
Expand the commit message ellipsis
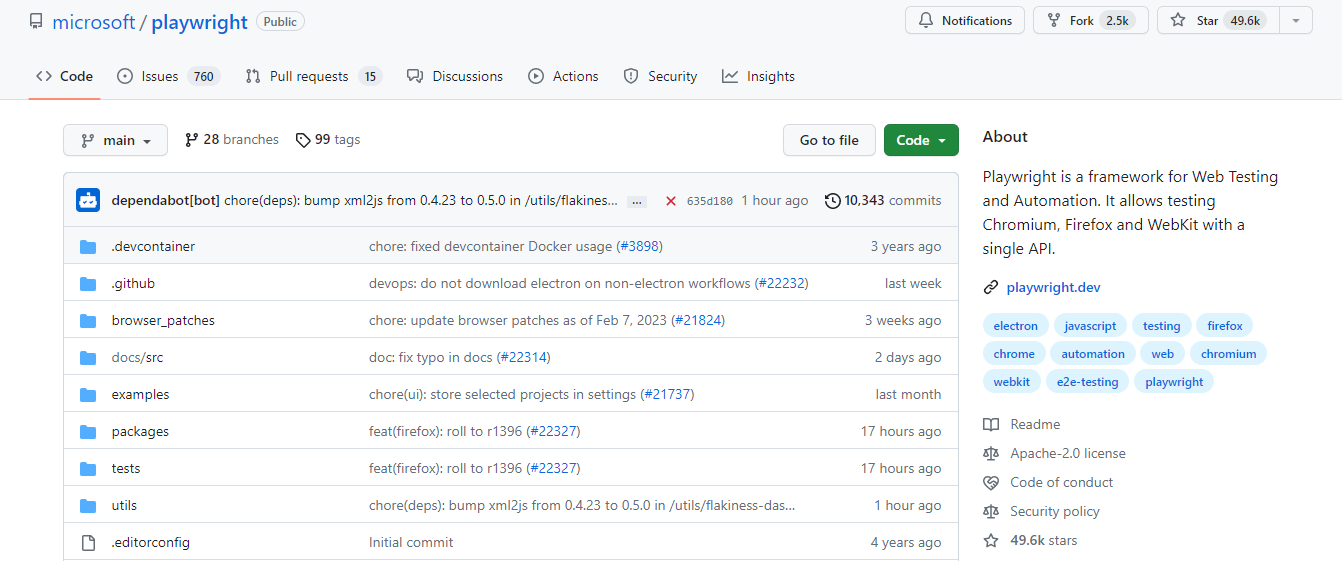click(x=637, y=202)
